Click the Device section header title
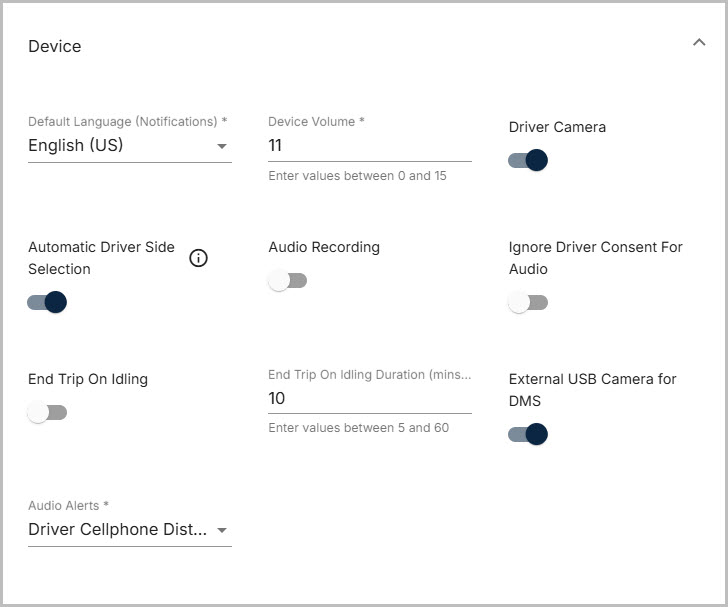The height and width of the screenshot is (607, 728). tap(55, 46)
